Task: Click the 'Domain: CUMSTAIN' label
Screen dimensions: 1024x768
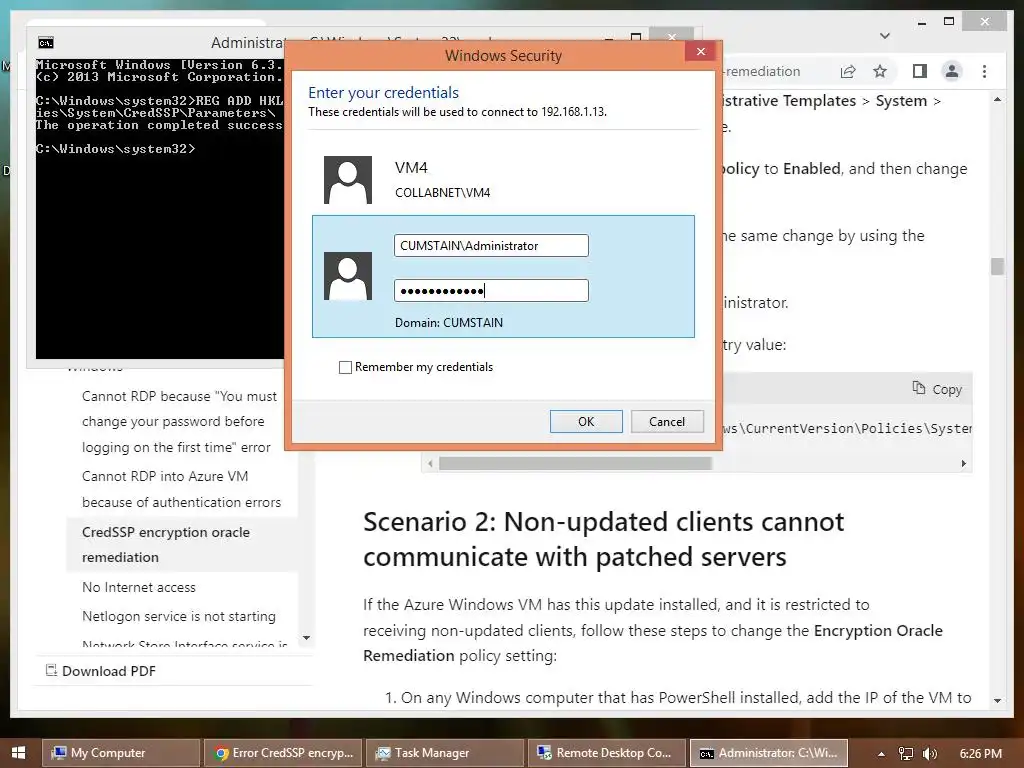Action: [x=449, y=323]
